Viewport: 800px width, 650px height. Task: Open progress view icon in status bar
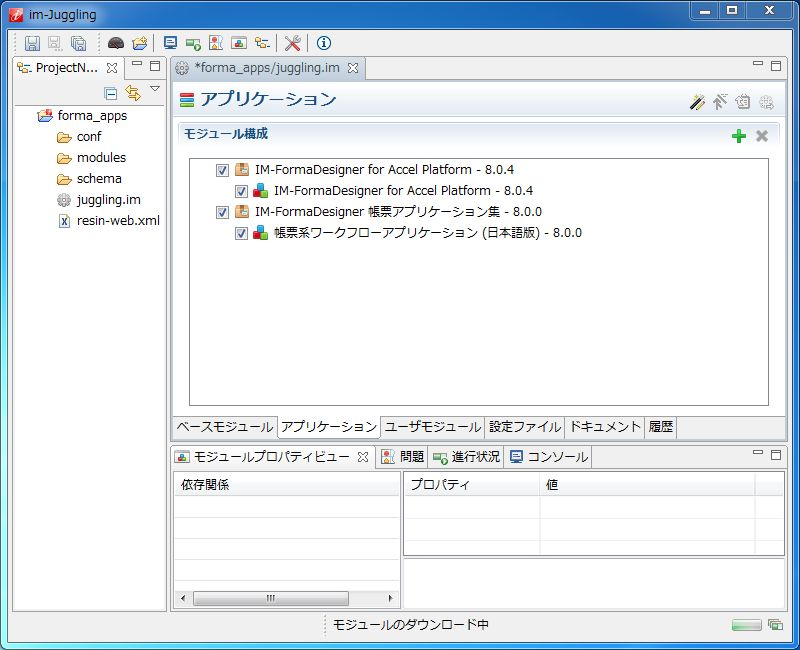point(776,625)
